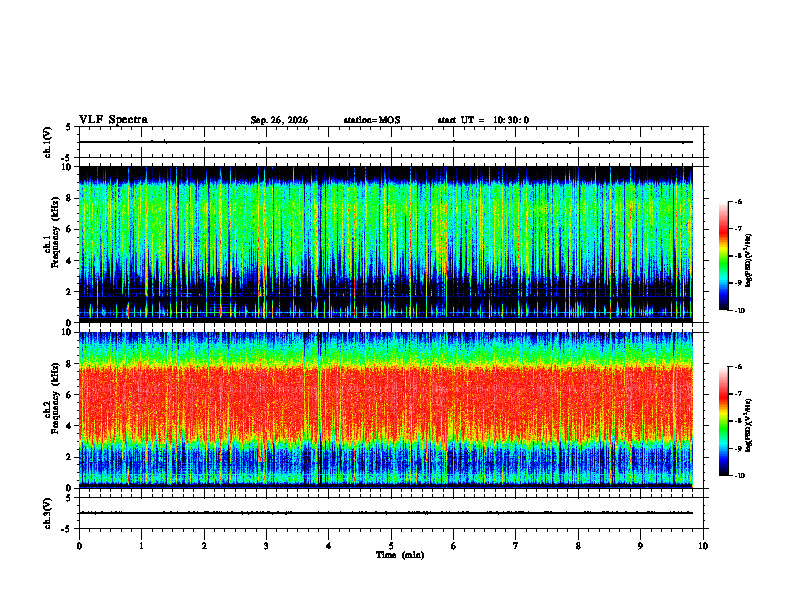Click the -10 label on the ch.2 color bar
Image resolution: width=792 pixels, height=612 pixels.
(739, 476)
